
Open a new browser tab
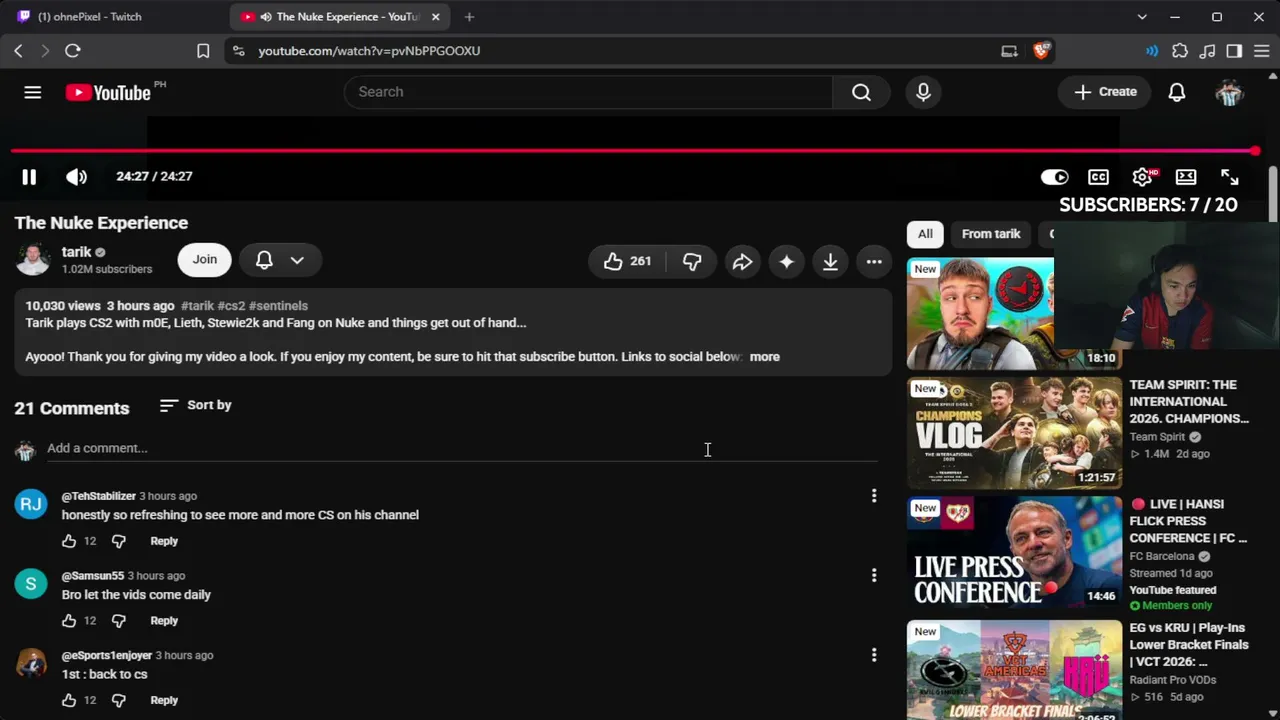click(x=469, y=17)
